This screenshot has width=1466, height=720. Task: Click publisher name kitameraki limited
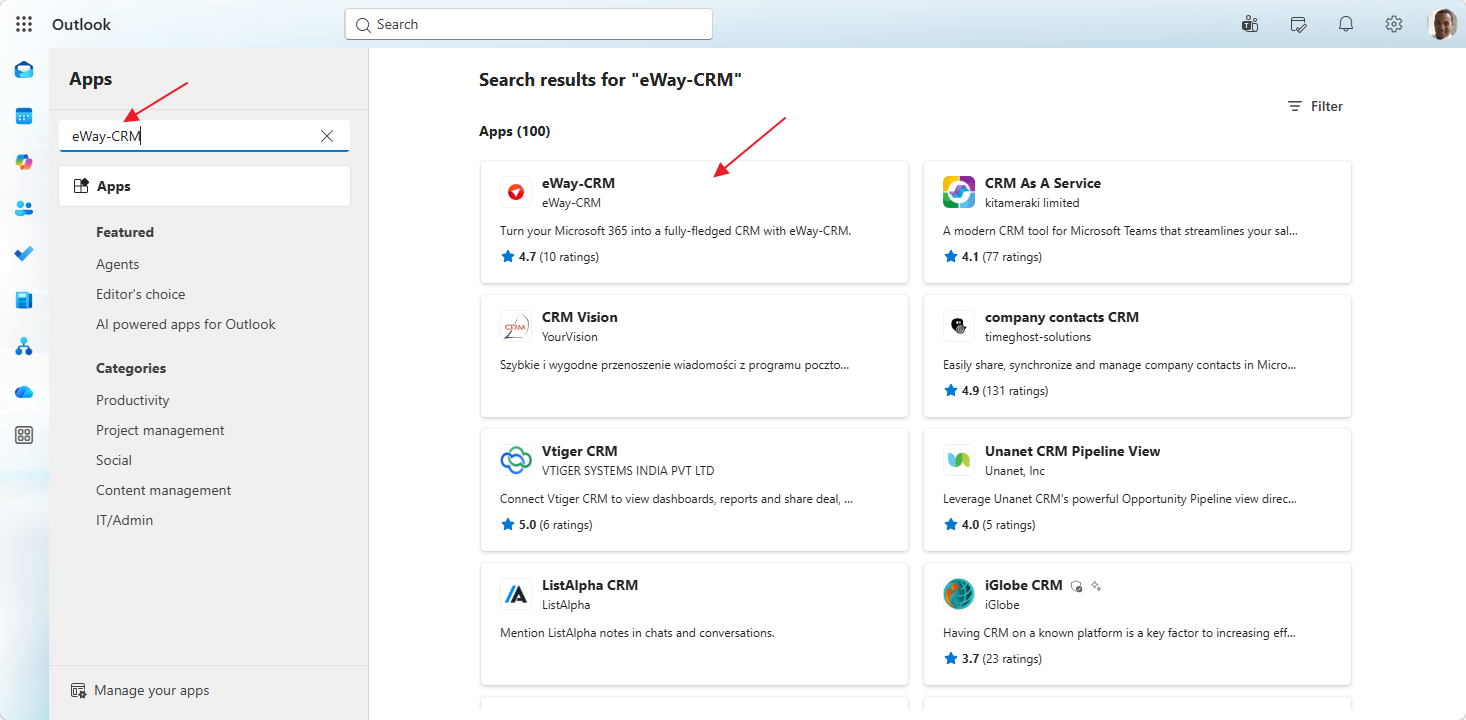tap(1032, 203)
